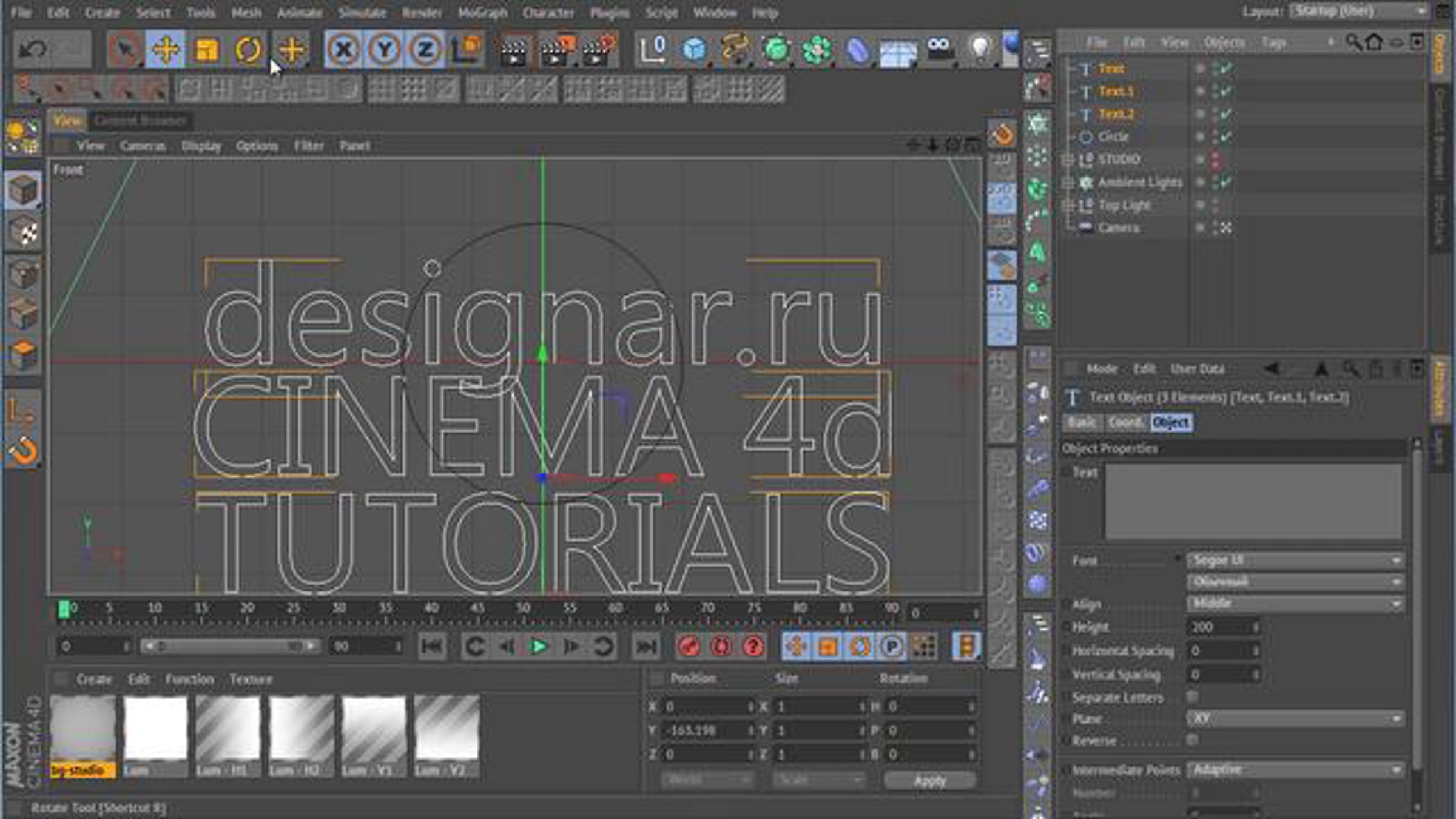Click the Y position field
1456x819 pixels.
707,730
